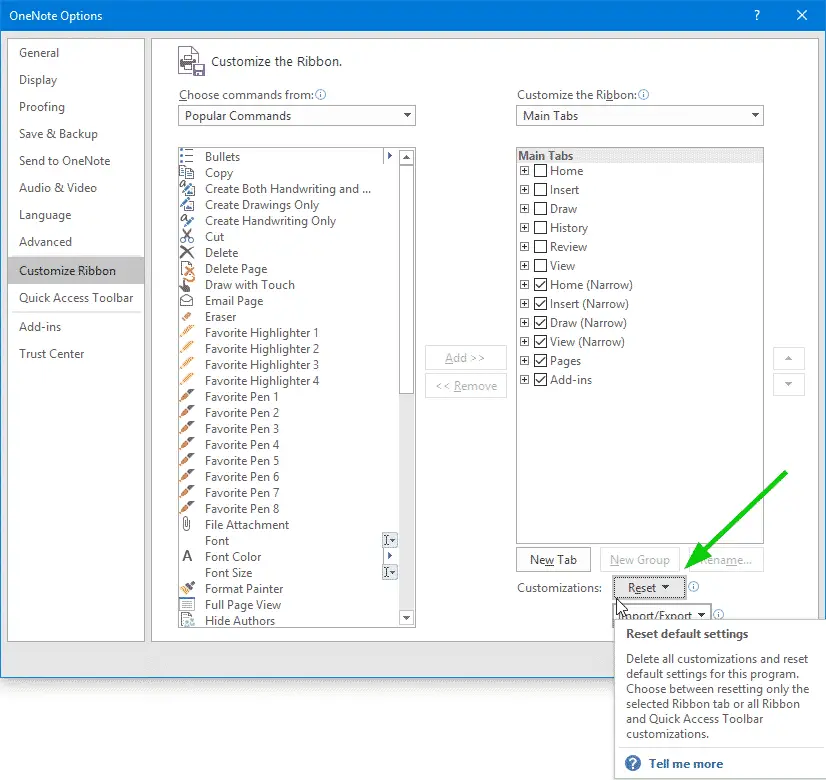The image size is (826, 780).
Task: Click the Hide Authors icon
Action: click(187, 620)
